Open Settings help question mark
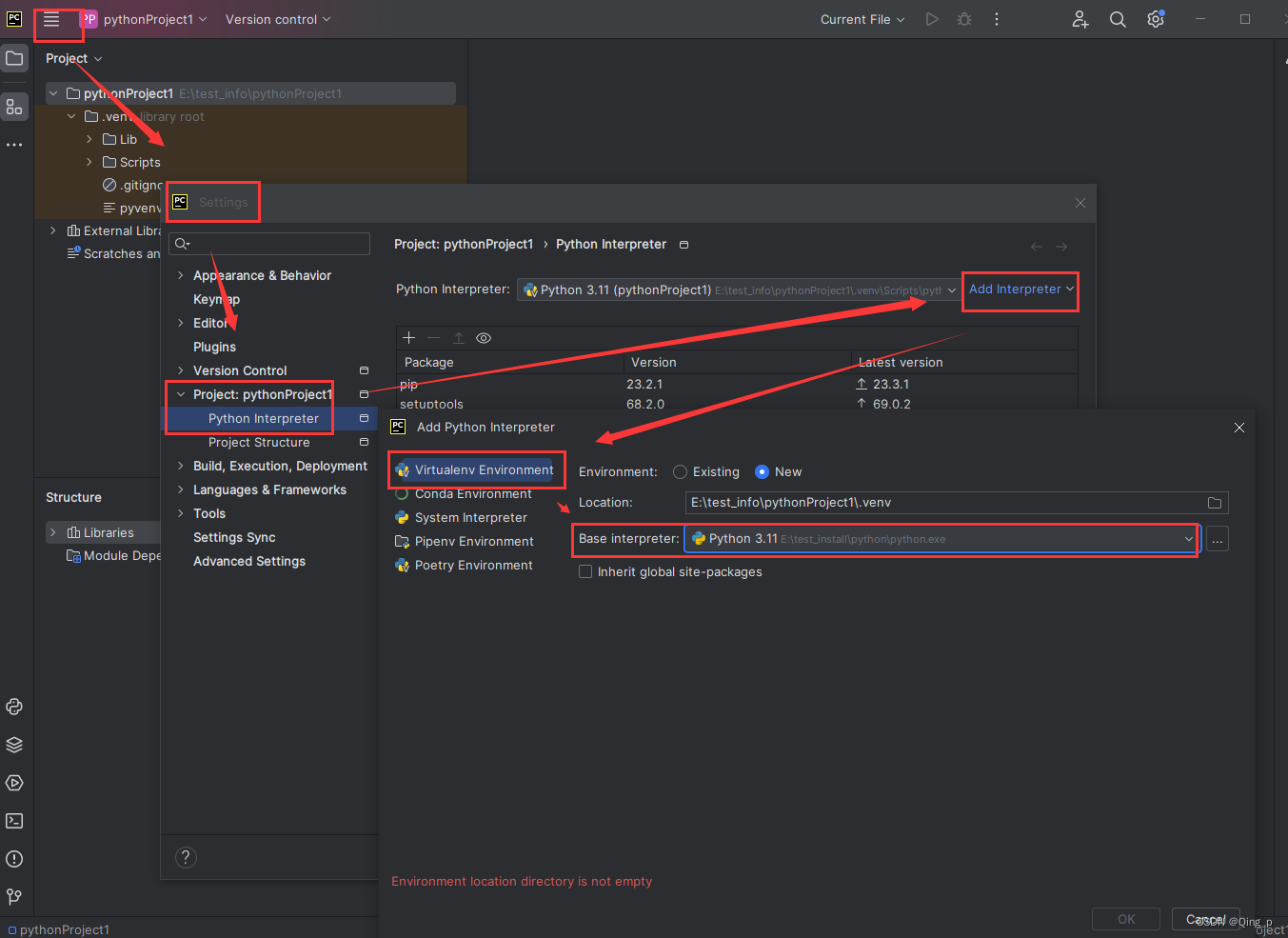The image size is (1288, 938). click(186, 857)
